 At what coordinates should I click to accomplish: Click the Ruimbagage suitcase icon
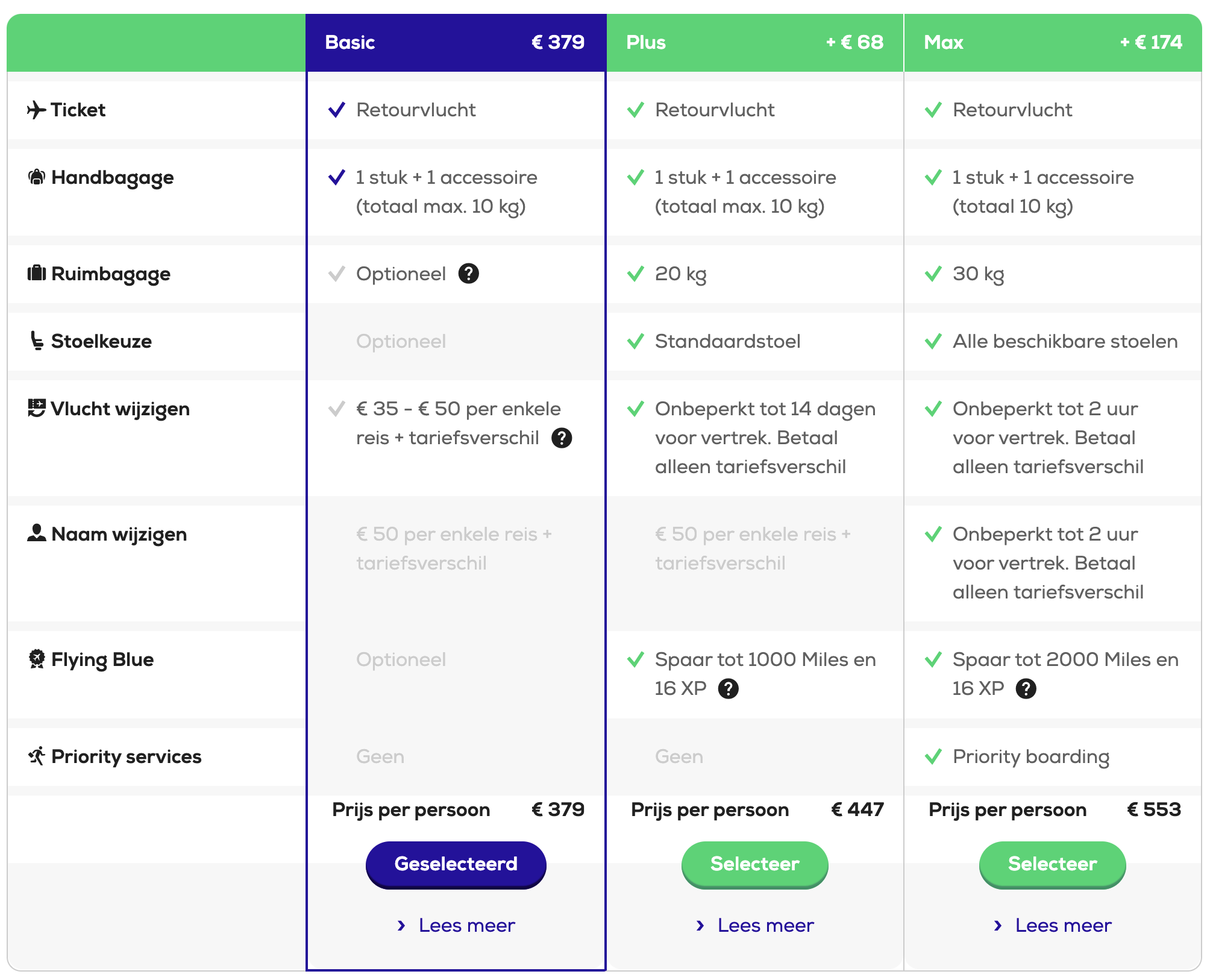[x=37, y=274]
